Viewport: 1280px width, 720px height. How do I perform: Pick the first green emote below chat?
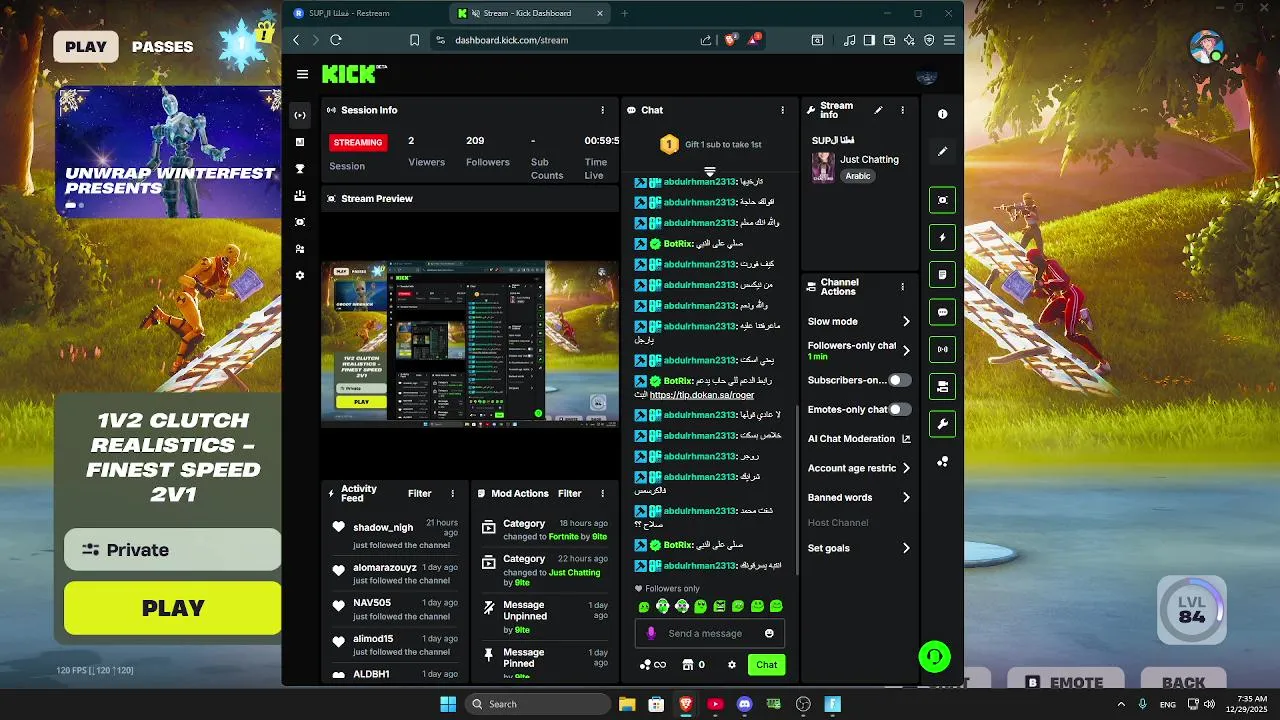pyautogui.click(x=644, y=607)
